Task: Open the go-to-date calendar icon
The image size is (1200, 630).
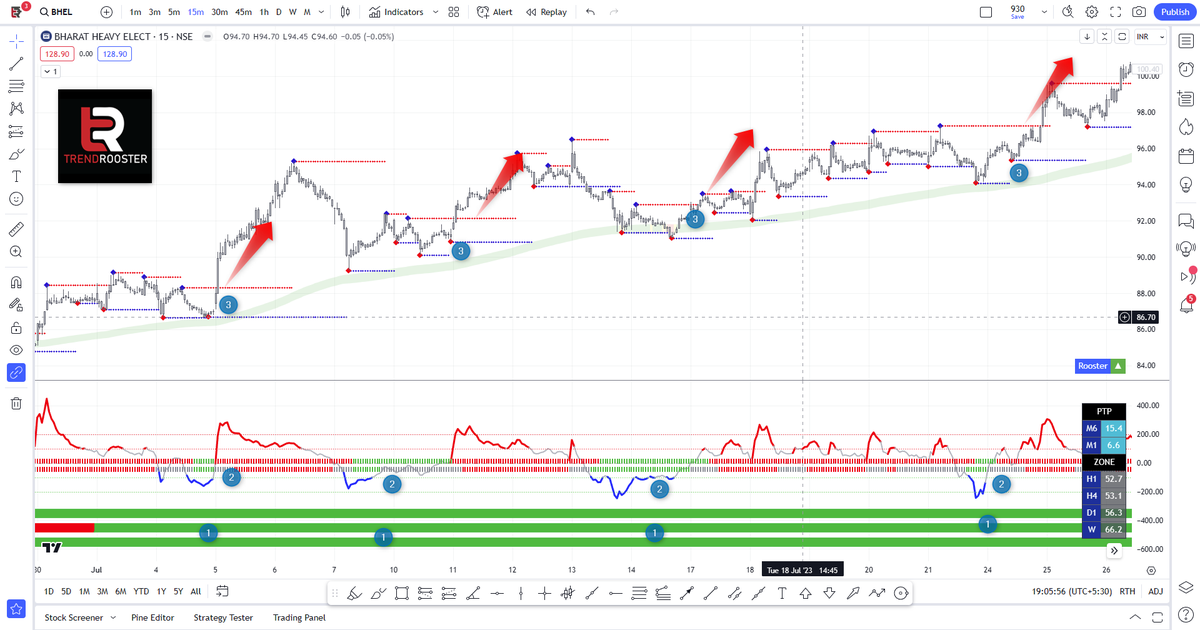Action: (x=222, y=591)
